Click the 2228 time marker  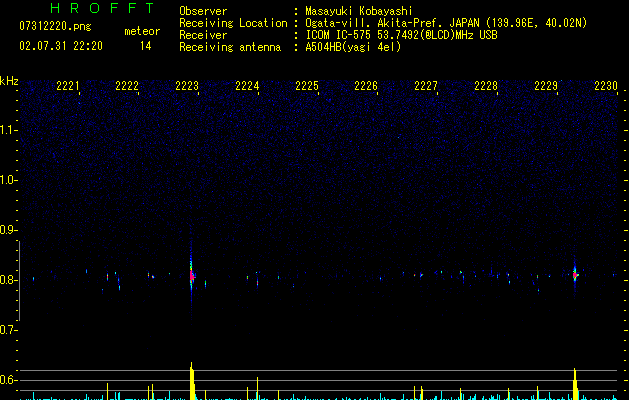(x=486, y=86)
